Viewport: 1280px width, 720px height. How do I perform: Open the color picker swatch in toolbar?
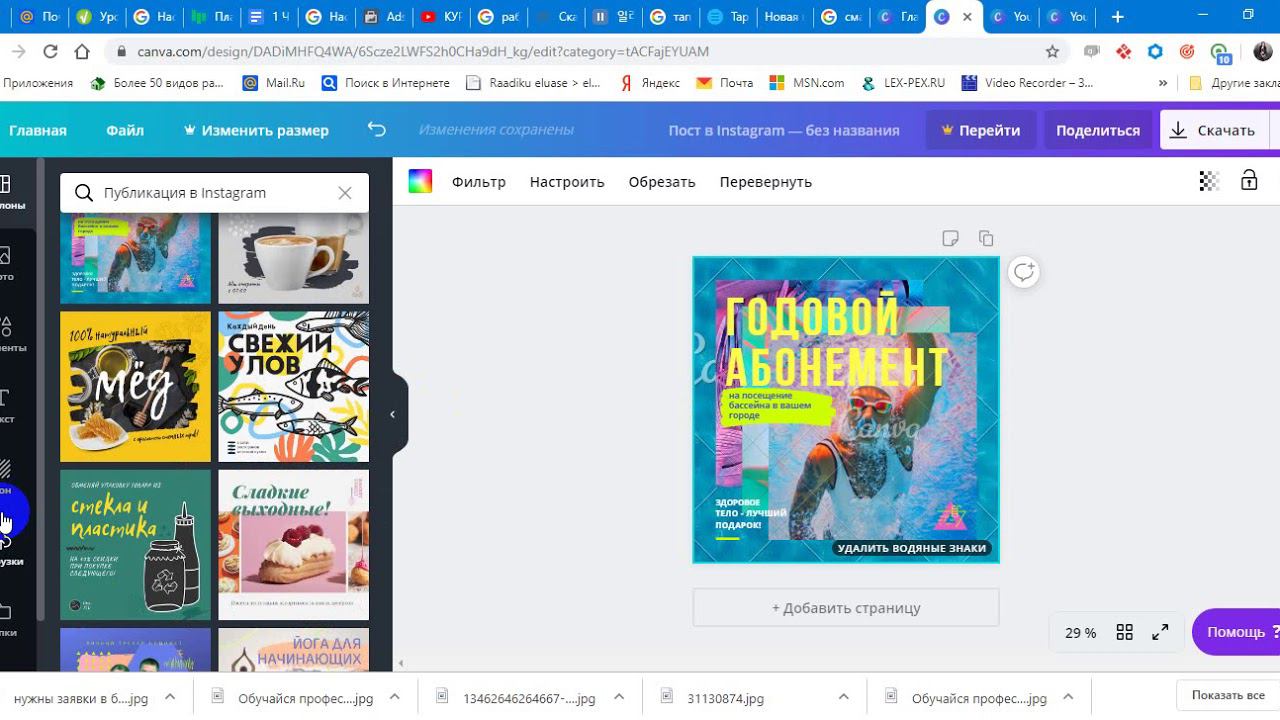coord(420,181)
